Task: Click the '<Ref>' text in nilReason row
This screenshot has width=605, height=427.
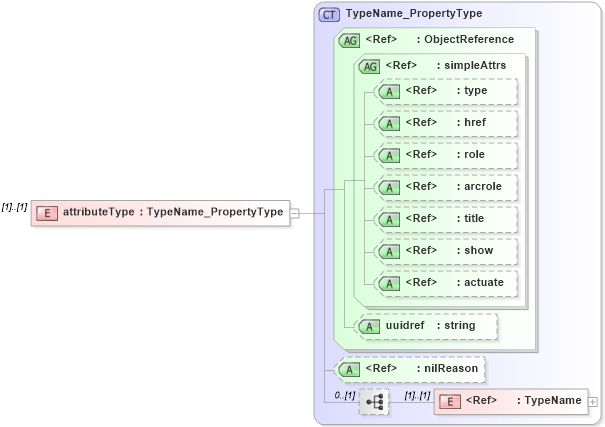Action: click(381, 368)
